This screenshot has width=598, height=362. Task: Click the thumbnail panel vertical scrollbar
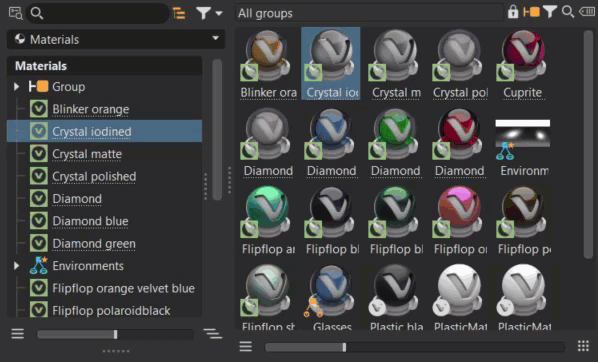tap(588, 145)
